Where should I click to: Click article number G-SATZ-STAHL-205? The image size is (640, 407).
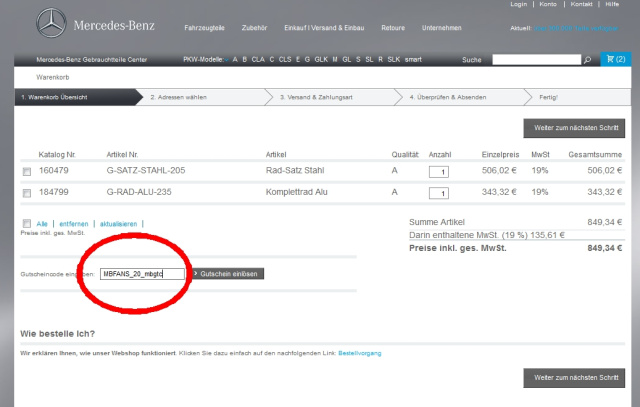click(146, 170)
